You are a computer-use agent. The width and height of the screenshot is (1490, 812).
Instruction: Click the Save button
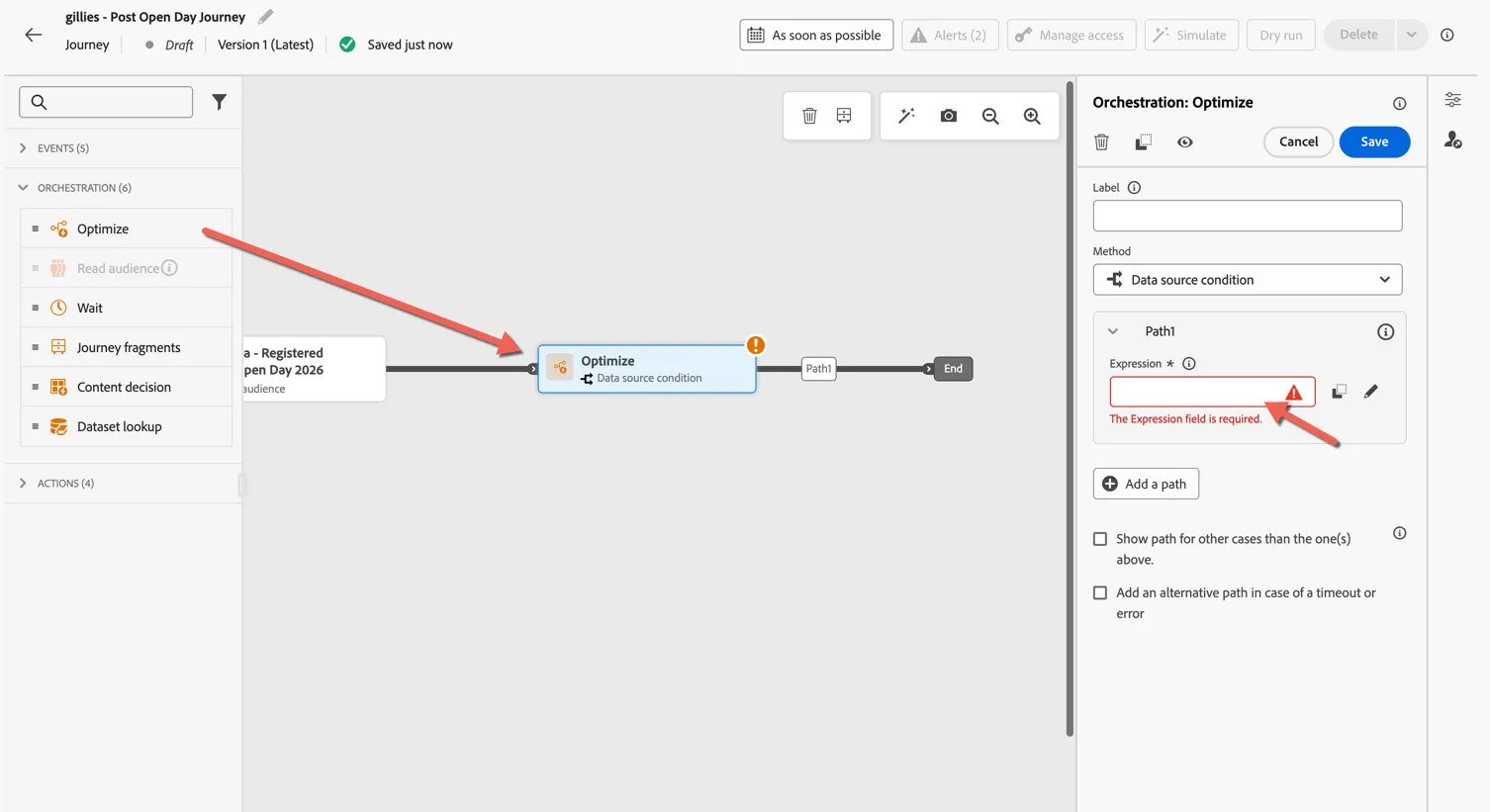pos(1374,141)
